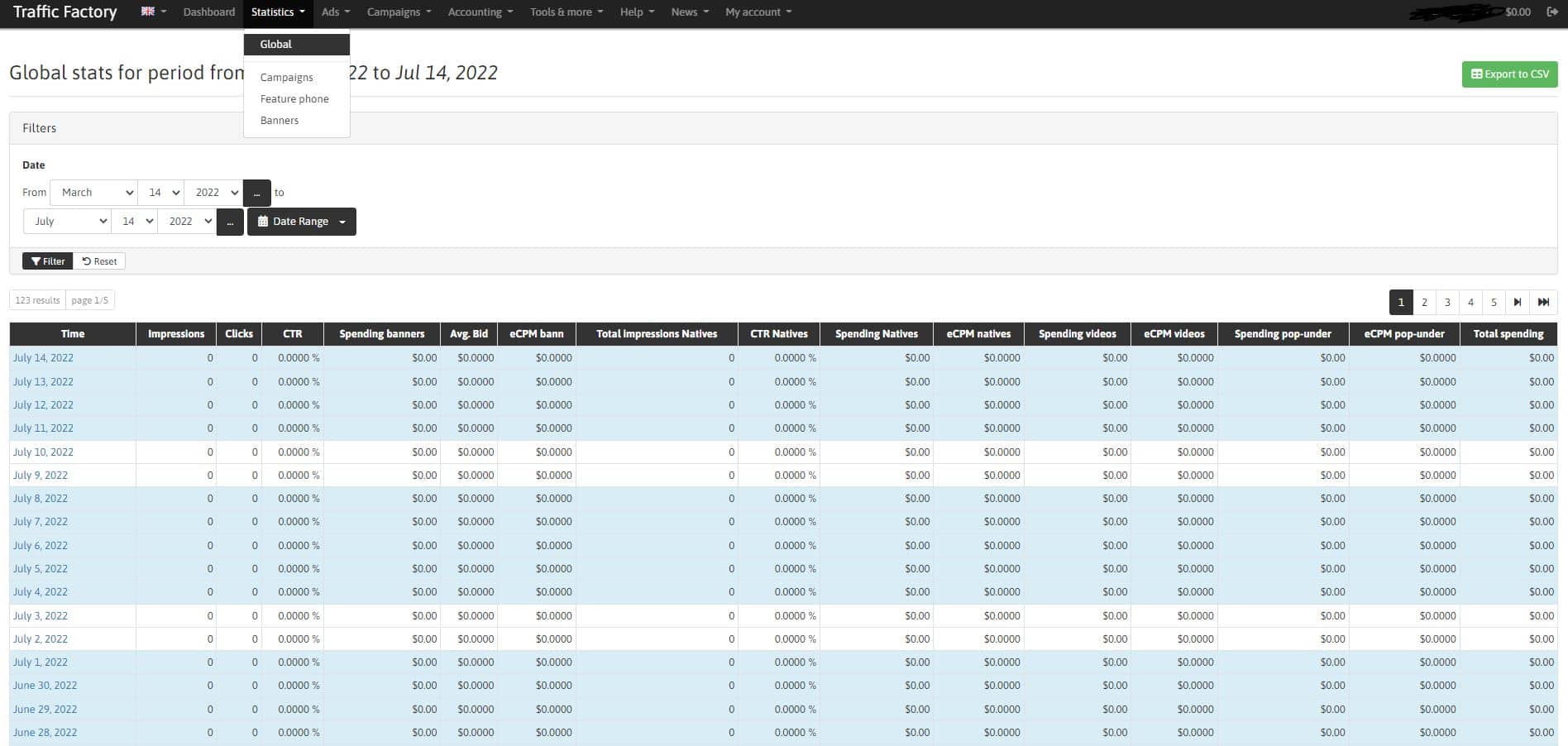Open the To month dropdown showing July
Viewport: 1568px width, 746px height.
pos(68,222)
